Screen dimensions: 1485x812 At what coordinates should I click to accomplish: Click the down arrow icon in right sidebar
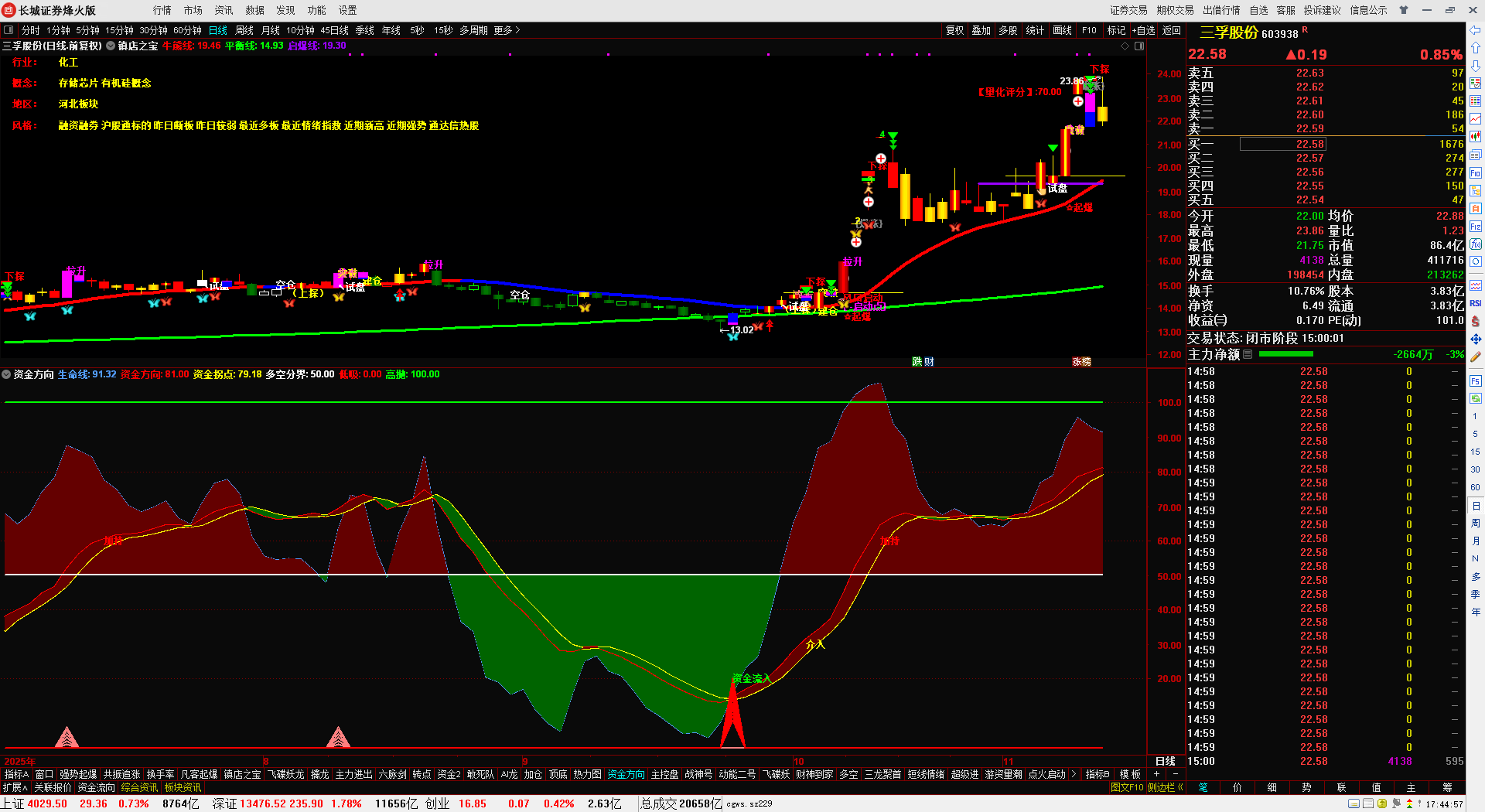coord(1476,66)
